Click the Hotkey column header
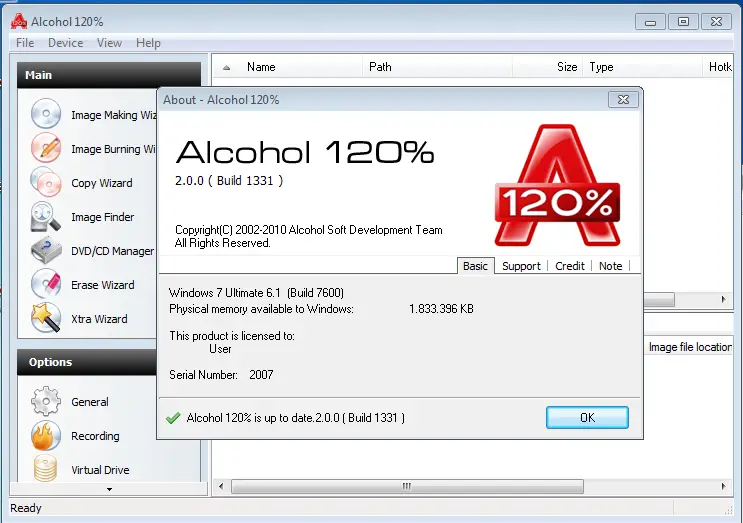 [719, 67]
